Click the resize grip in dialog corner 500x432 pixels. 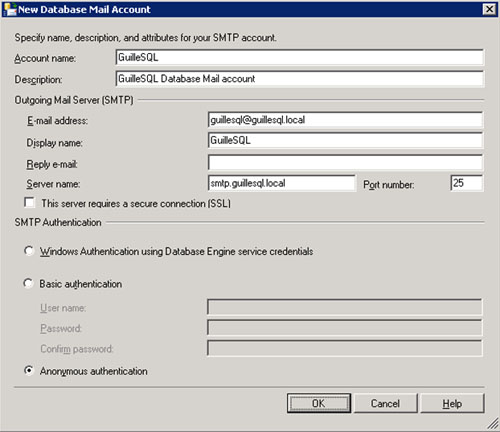point(493,424)
